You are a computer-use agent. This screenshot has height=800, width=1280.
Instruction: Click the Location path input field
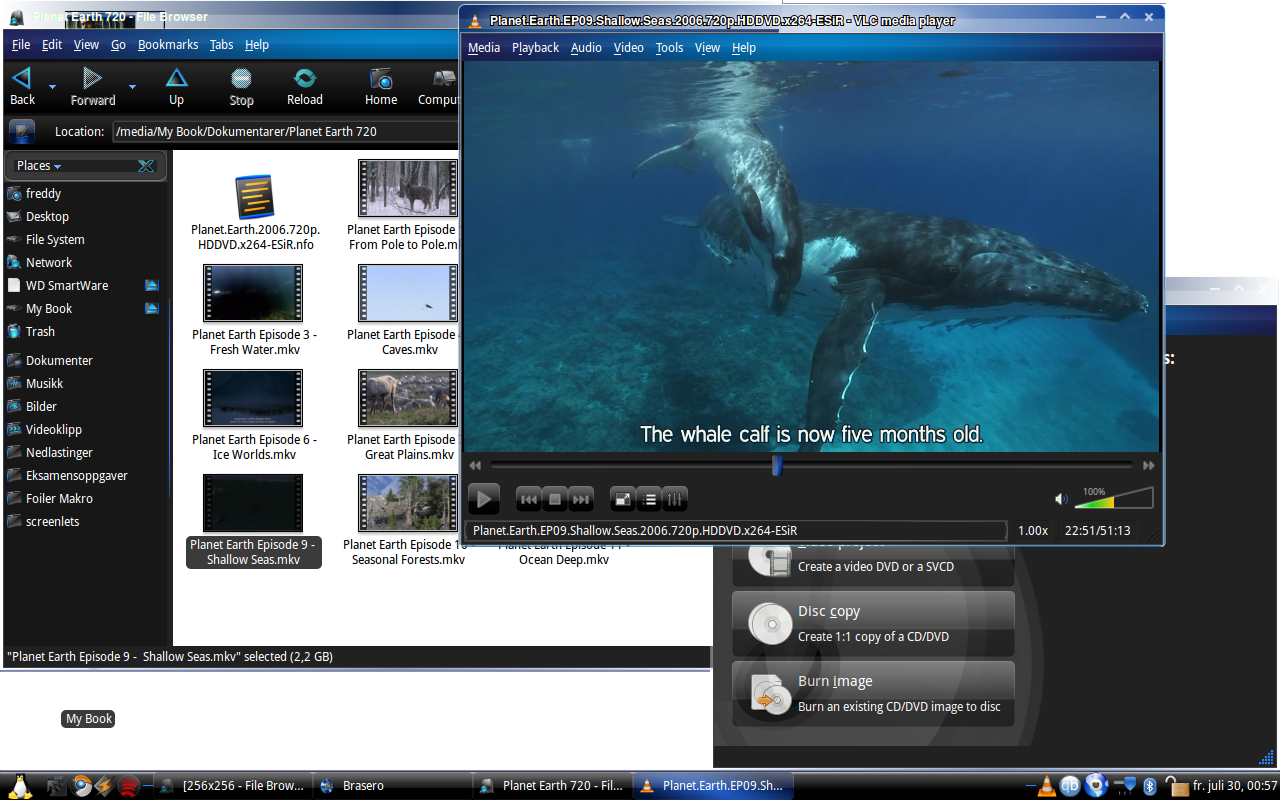pyautogui.click(x=286, y=131)
